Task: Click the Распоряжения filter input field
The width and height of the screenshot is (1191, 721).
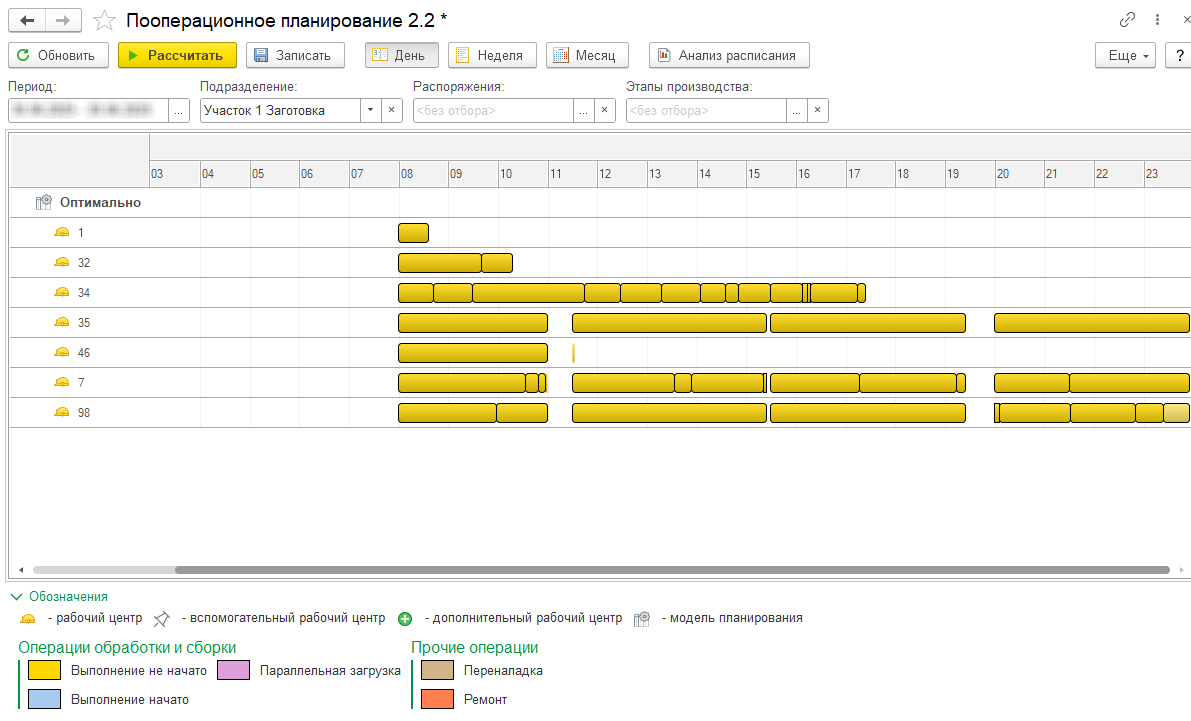Action: coord(493,110)
